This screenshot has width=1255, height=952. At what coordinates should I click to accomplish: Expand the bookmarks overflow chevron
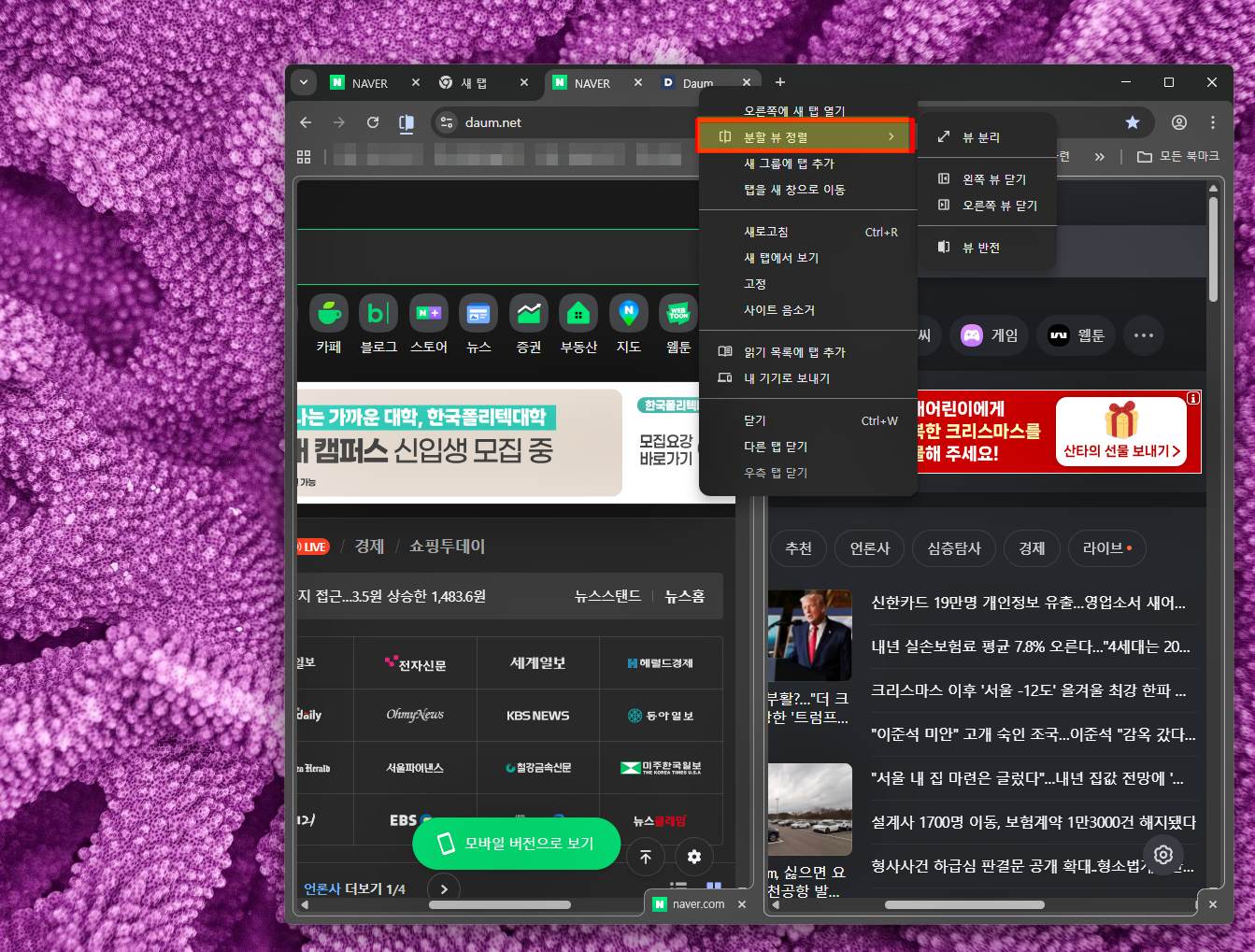1100,156
